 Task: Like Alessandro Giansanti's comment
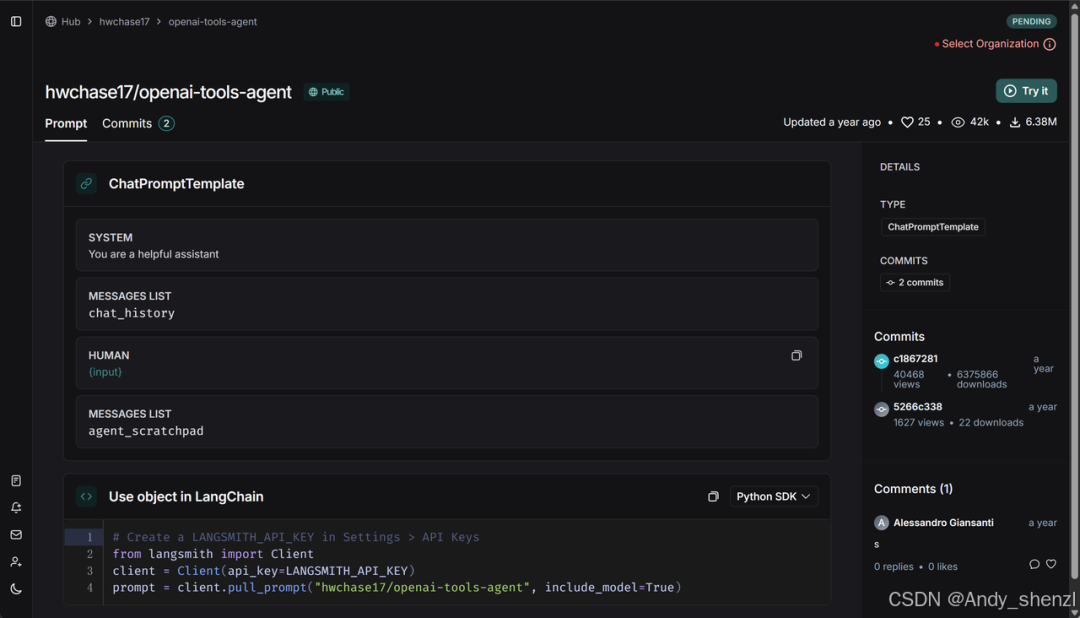(x=1051, y=564)
